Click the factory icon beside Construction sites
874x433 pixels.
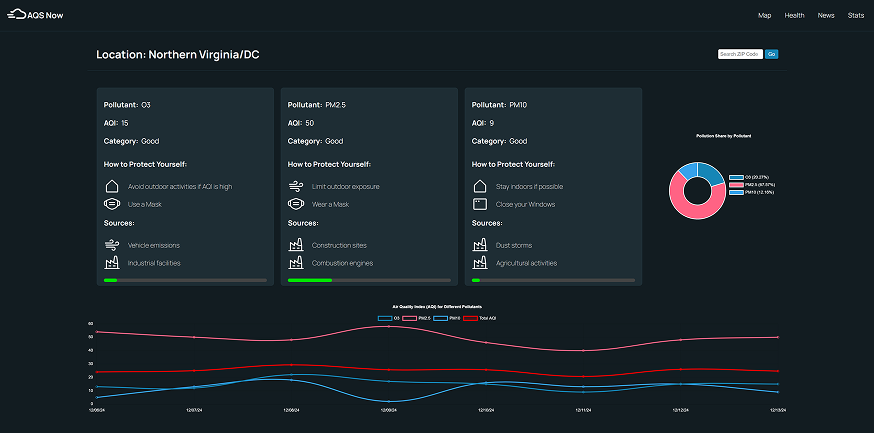coord(295,244)
